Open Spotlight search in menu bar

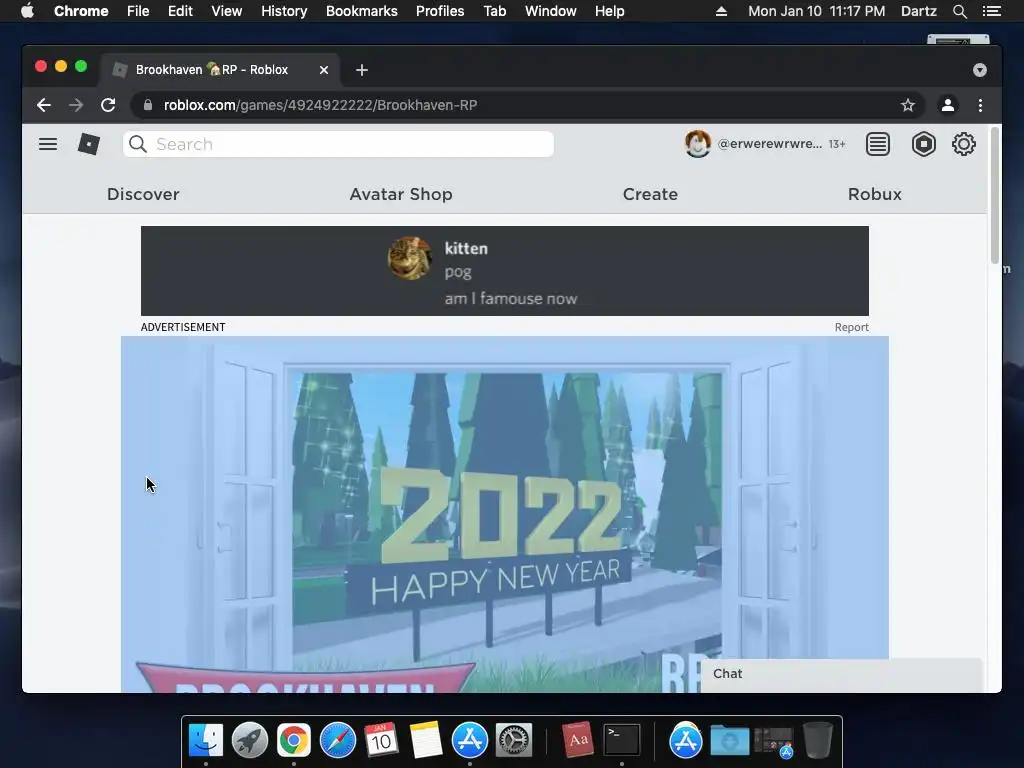coord(959,11)
